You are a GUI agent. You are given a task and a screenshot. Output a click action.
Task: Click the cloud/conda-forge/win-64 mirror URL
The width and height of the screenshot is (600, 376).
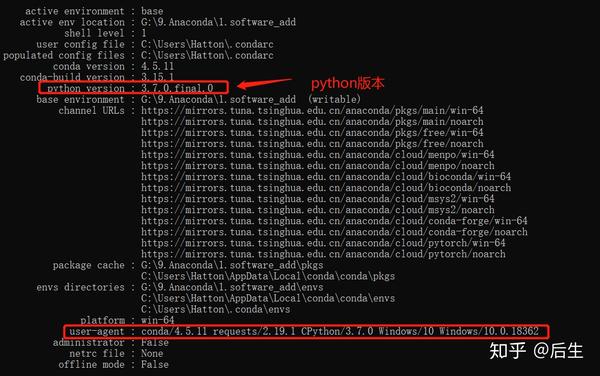coord(334,221)
